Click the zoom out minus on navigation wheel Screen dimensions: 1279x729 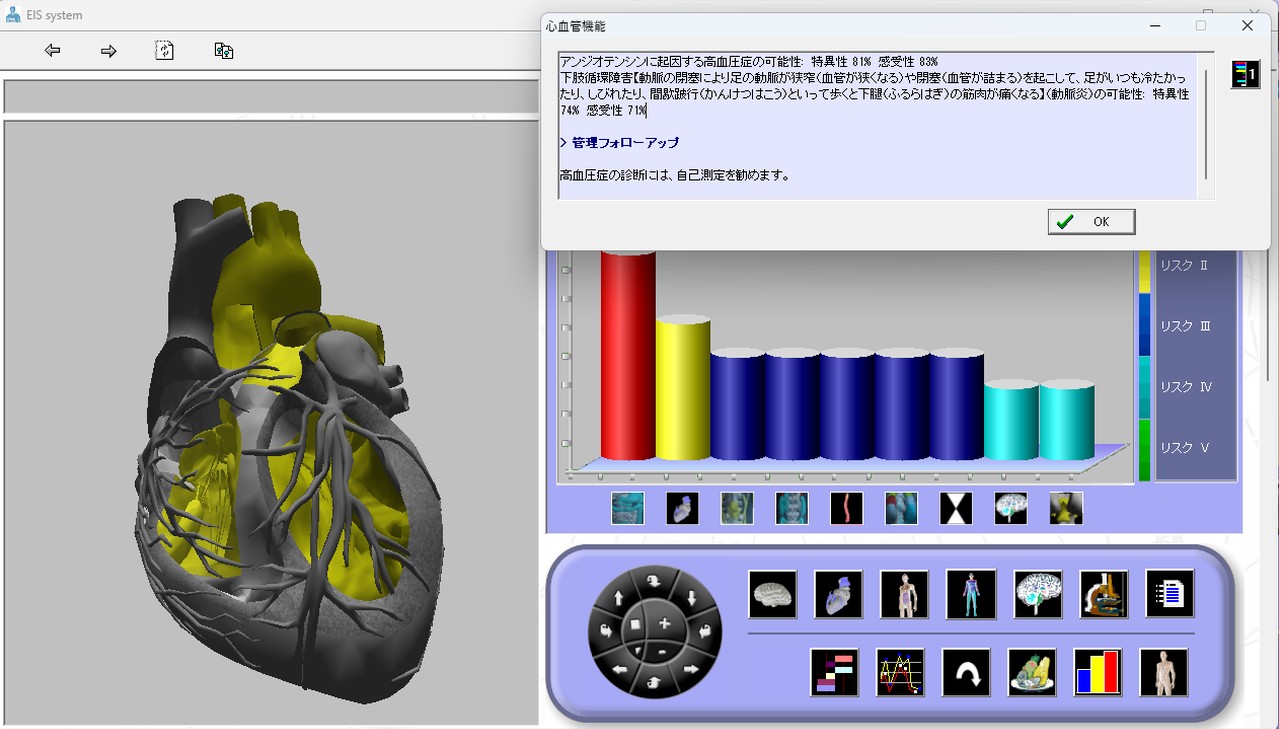[662, 652]
